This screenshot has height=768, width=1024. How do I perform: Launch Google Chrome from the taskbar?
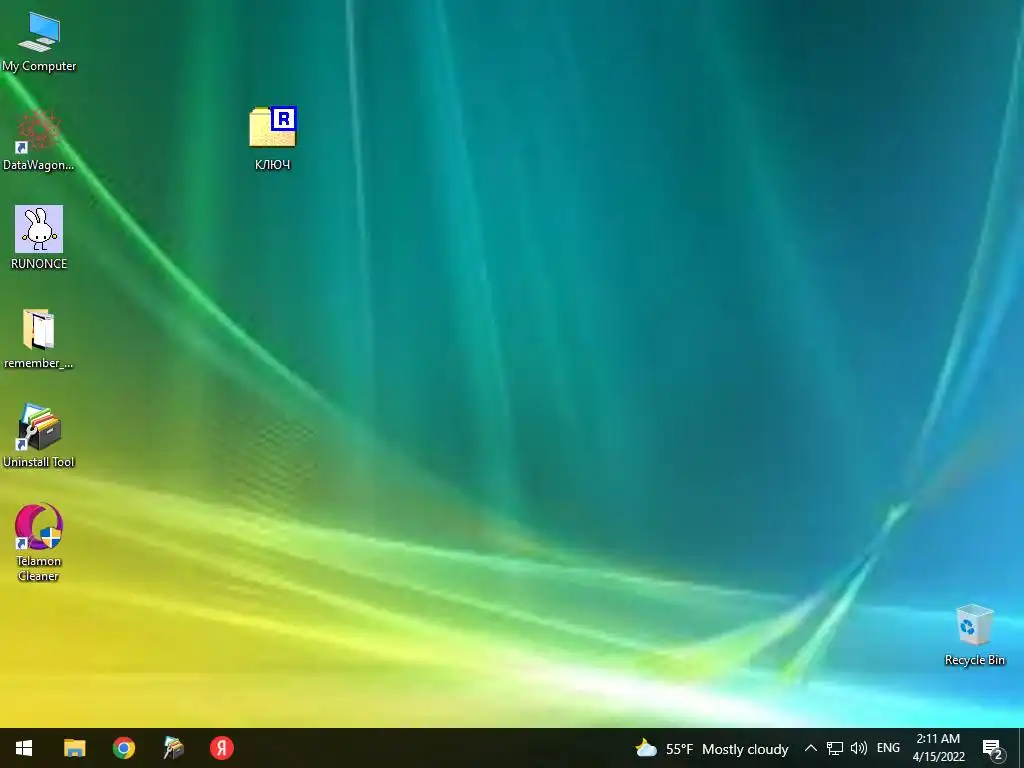click(x=123, y=748)
